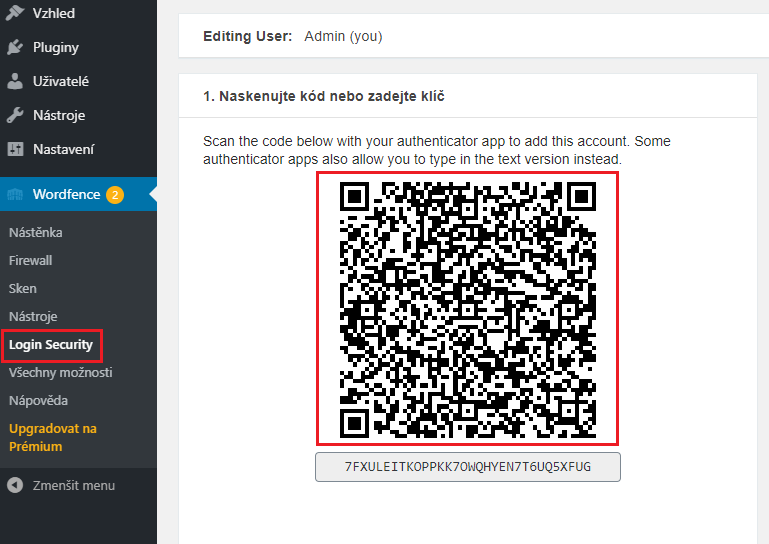Click the Zmenšit menu collapse arrow icon
Image resolution: width=769 pixels, height=544 pixels.
click(x=15, y=485)
